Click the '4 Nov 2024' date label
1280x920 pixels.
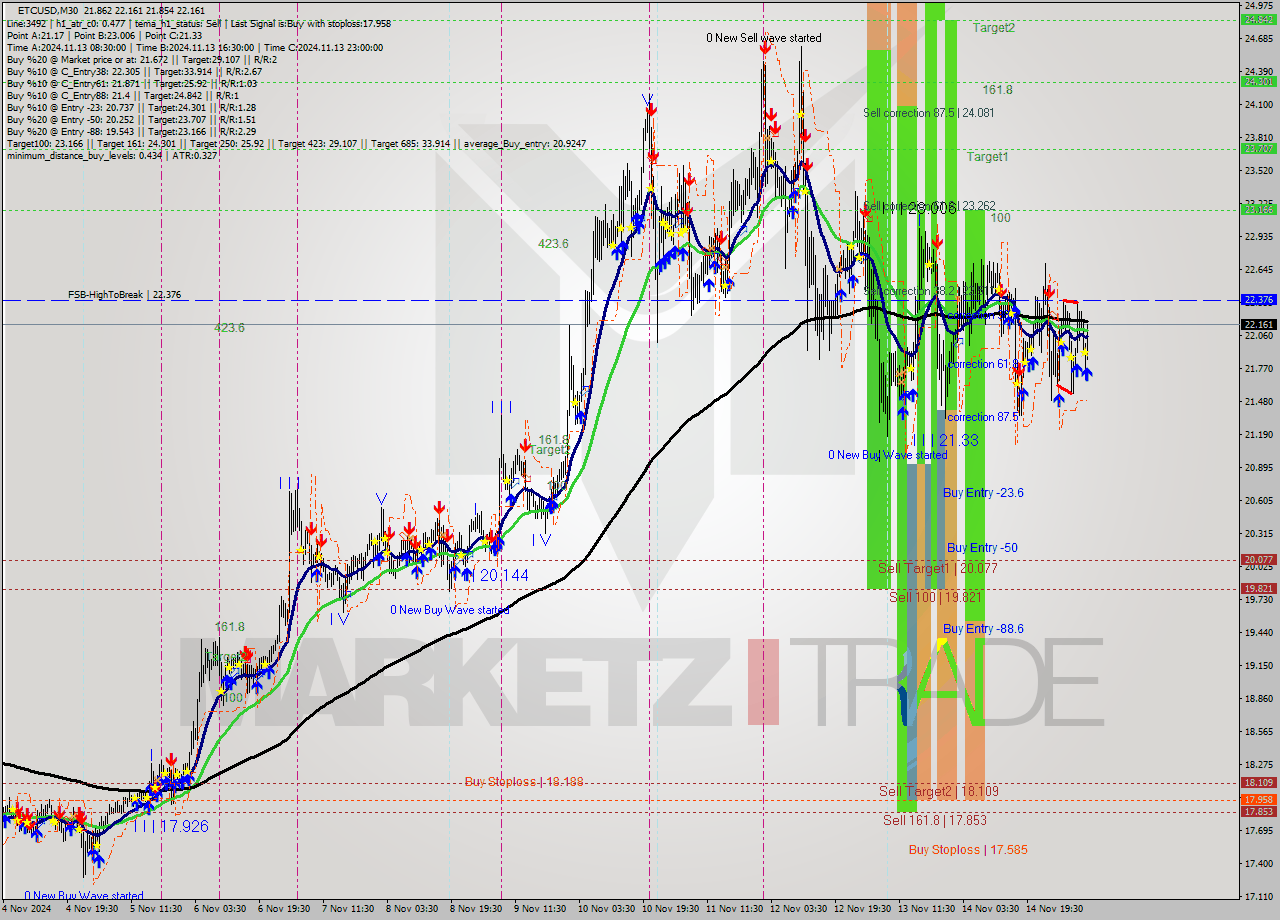(26, 909)
